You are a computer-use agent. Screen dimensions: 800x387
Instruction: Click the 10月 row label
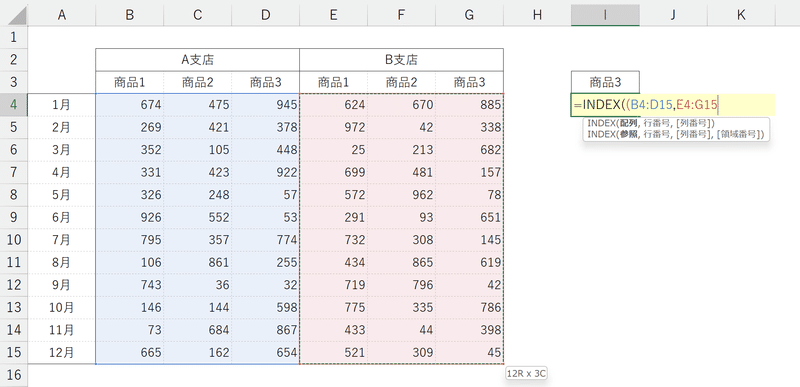pyautogui.click(x=62, y=307)
